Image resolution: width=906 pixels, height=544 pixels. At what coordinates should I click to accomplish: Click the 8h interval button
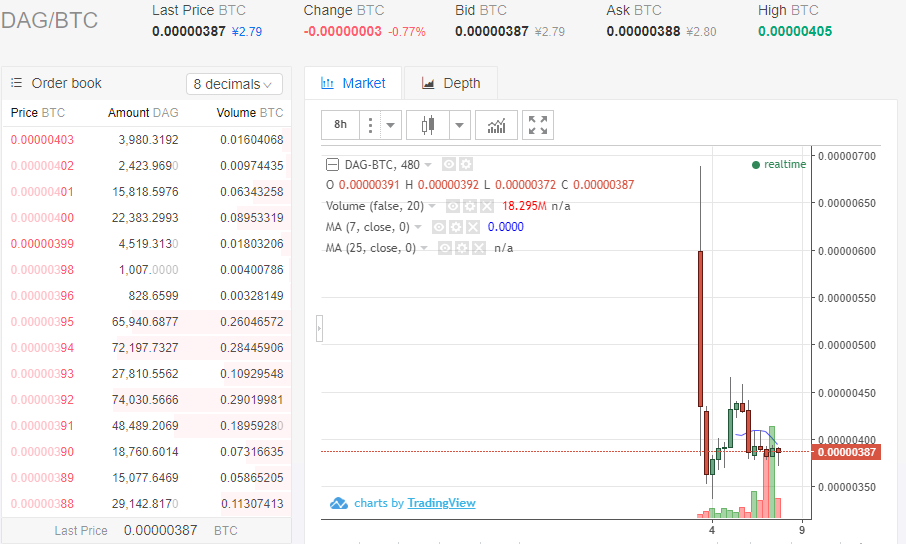pyautogui.click(x=341, y=125)
